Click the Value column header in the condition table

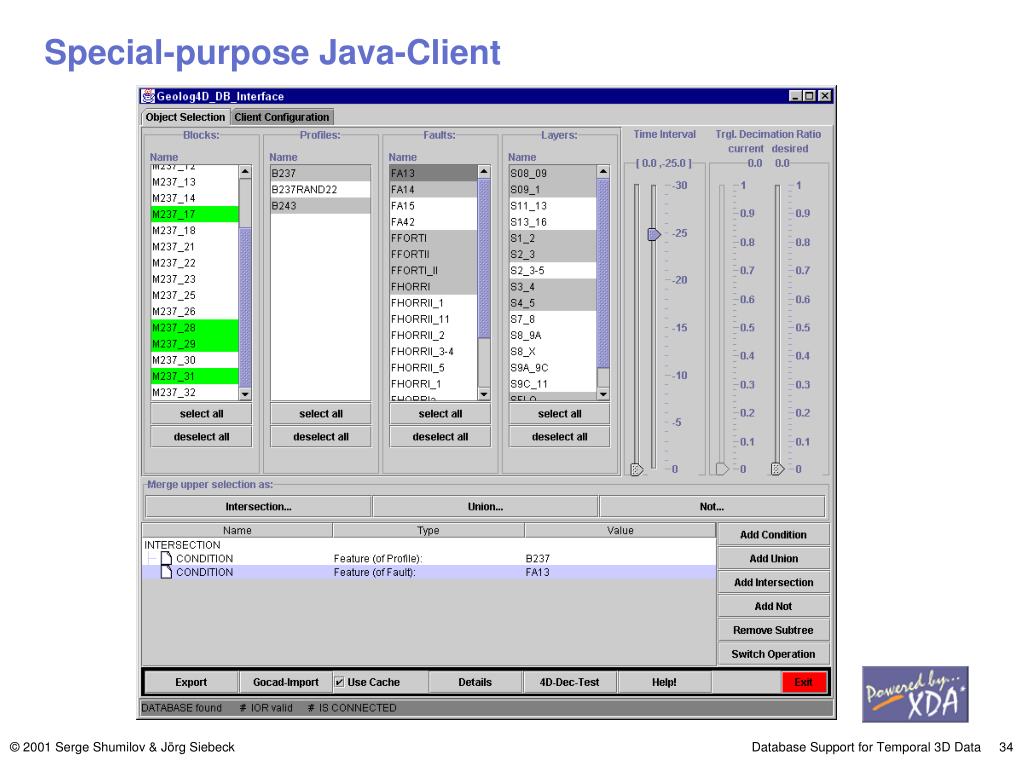pyautogui.click(x=620, y=530)
